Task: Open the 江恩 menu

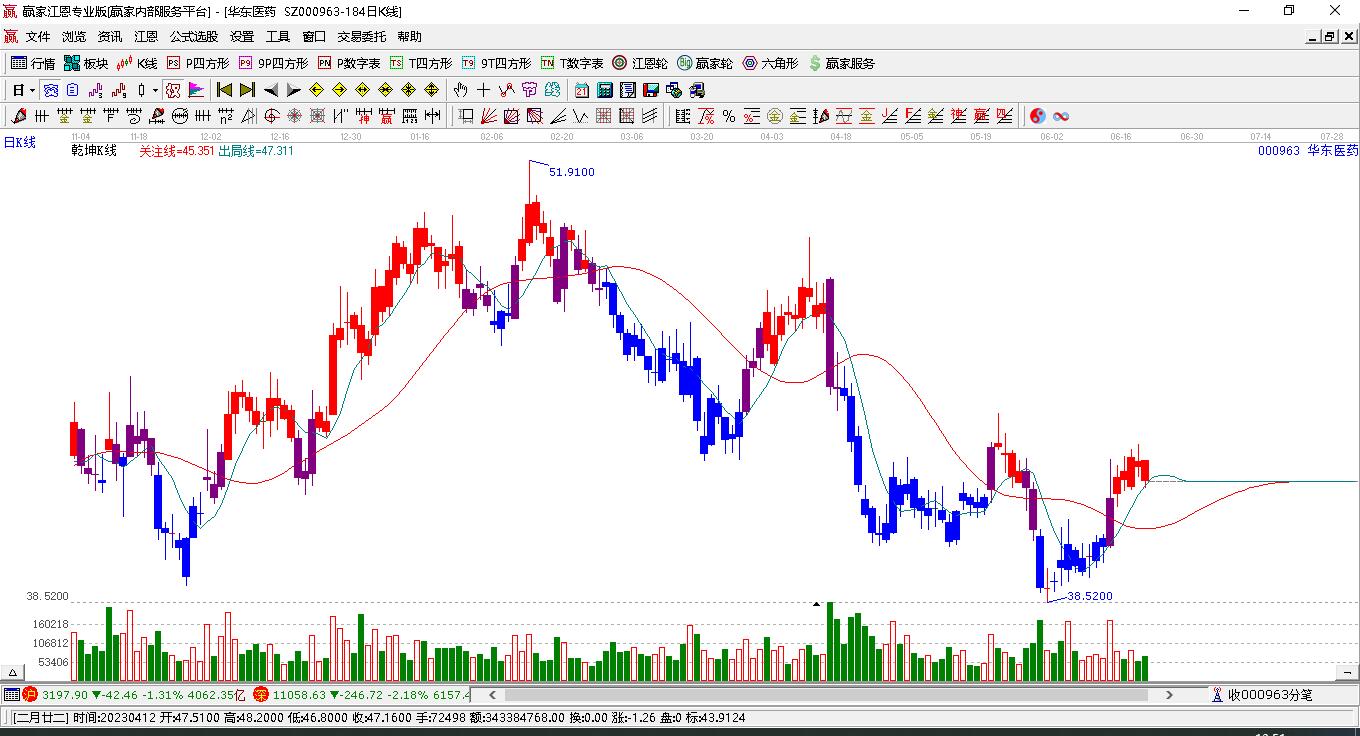Action: click(x=146, y=37)
